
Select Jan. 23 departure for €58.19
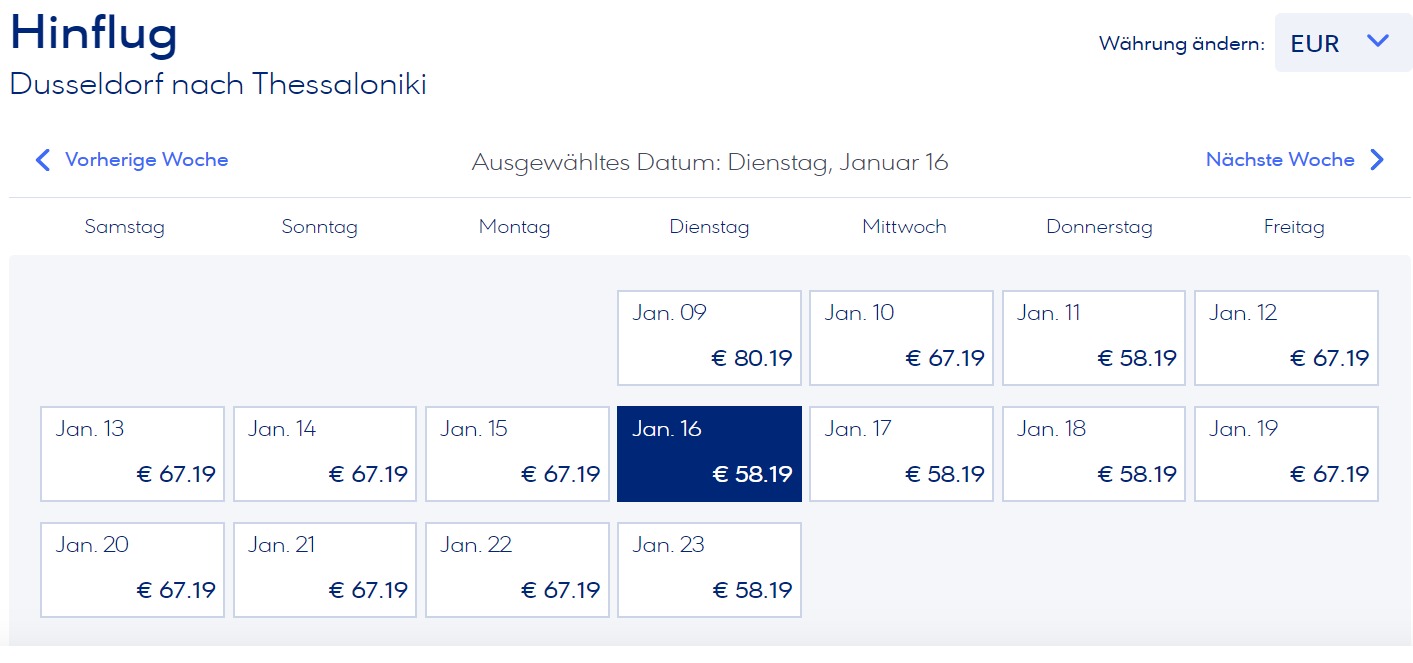point(709,570)
